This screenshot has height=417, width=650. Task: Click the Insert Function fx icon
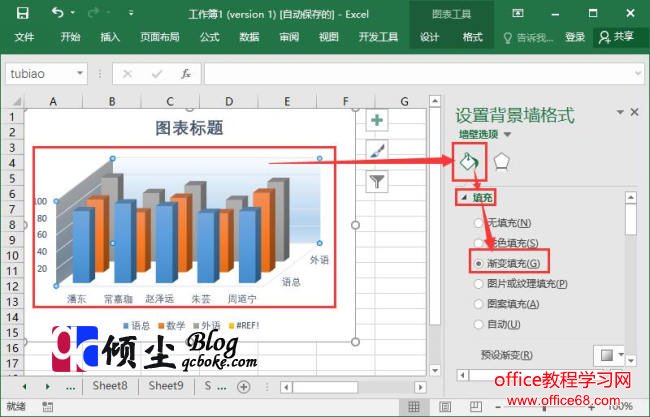[186, 74]
